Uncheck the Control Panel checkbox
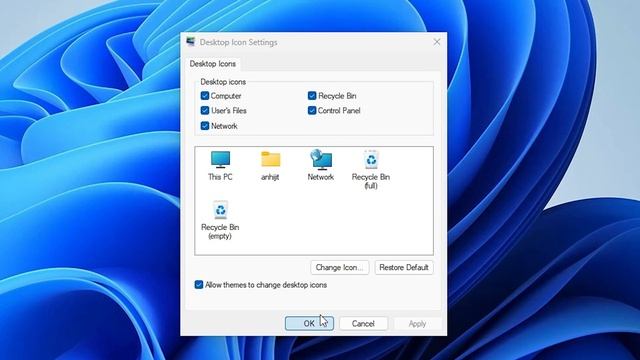 pos(312,111)
